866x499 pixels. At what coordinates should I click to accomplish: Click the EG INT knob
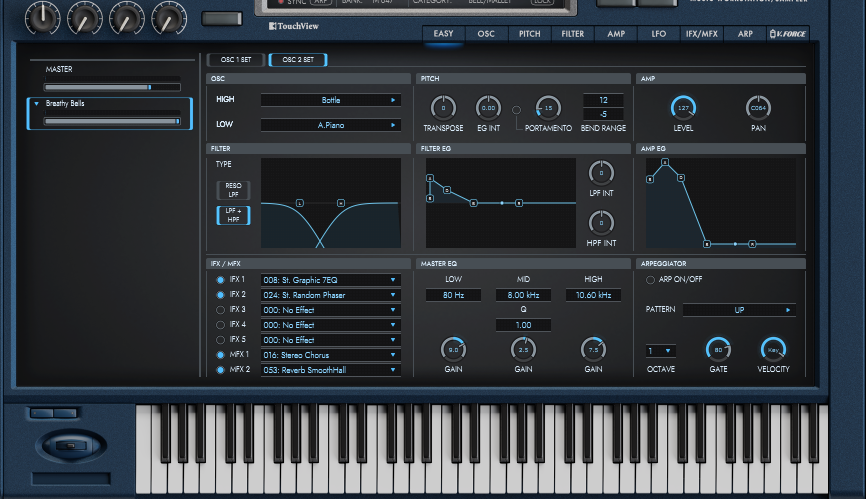click(x=488, y=108)
